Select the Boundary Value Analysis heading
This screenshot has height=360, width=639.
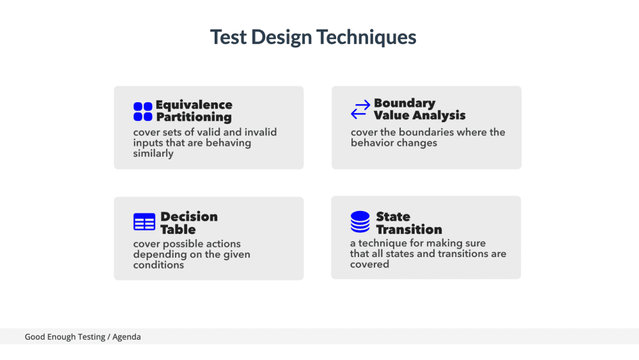[x=419, y=109]
